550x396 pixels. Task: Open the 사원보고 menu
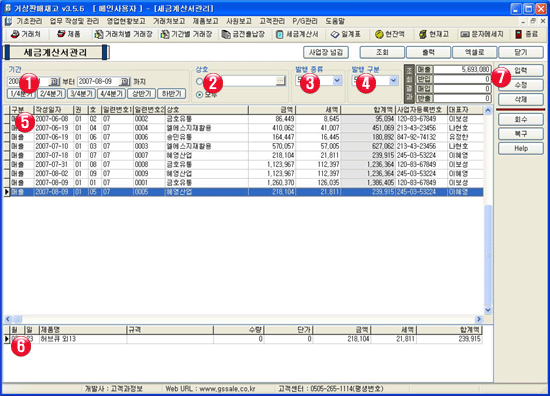pos(239,21)
